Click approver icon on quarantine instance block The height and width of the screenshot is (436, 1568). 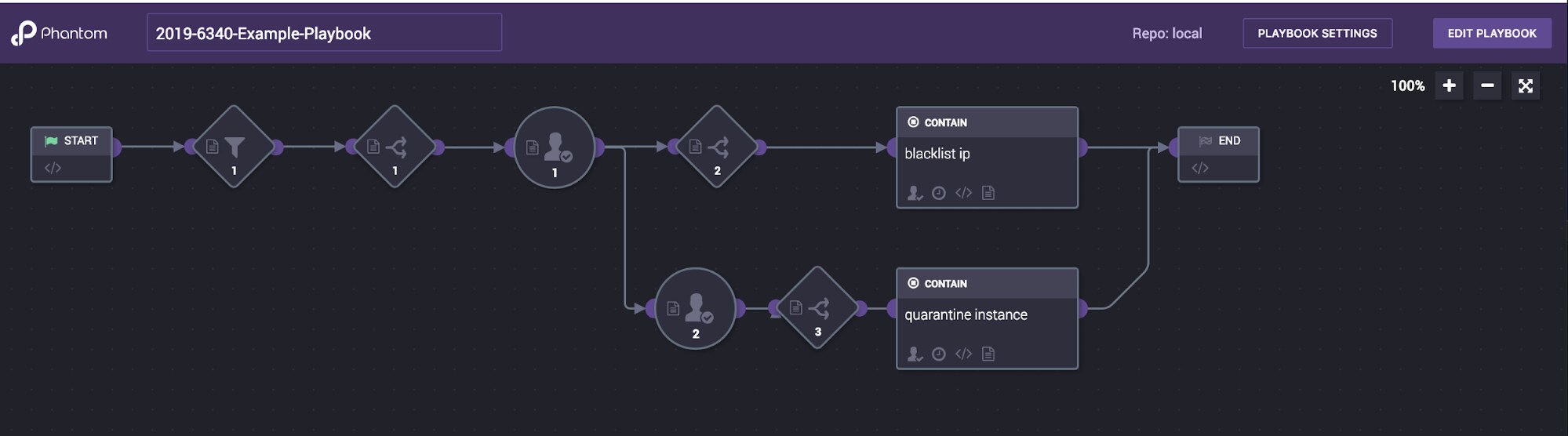point(915,354)
